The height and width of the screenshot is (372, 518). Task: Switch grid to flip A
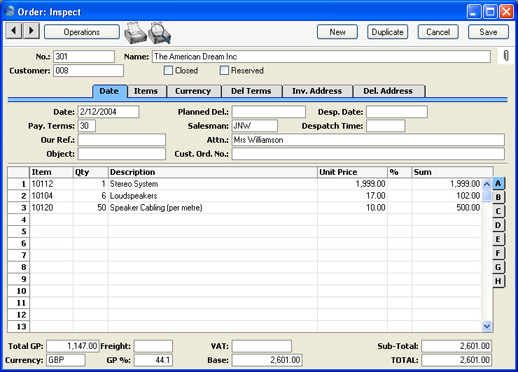tap(498, 183)
